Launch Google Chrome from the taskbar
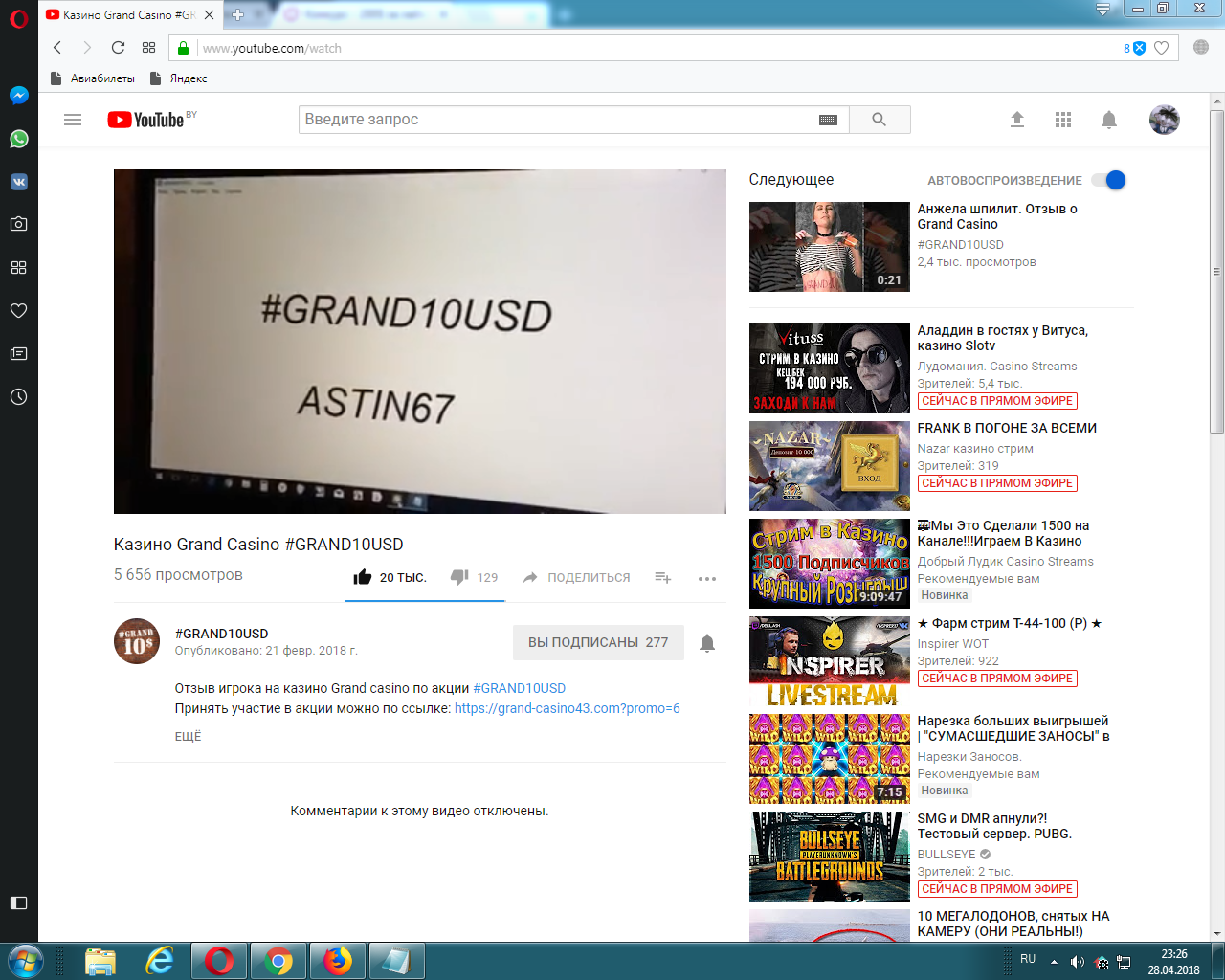 coord(278,961)
